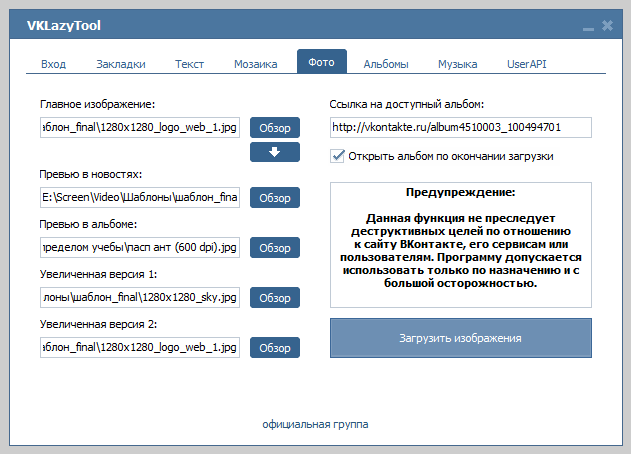The width and height of the screenshot is (631, 454).
Task: Browse for Увеличенная версия 2 file
Action: [x=275, y=347]
